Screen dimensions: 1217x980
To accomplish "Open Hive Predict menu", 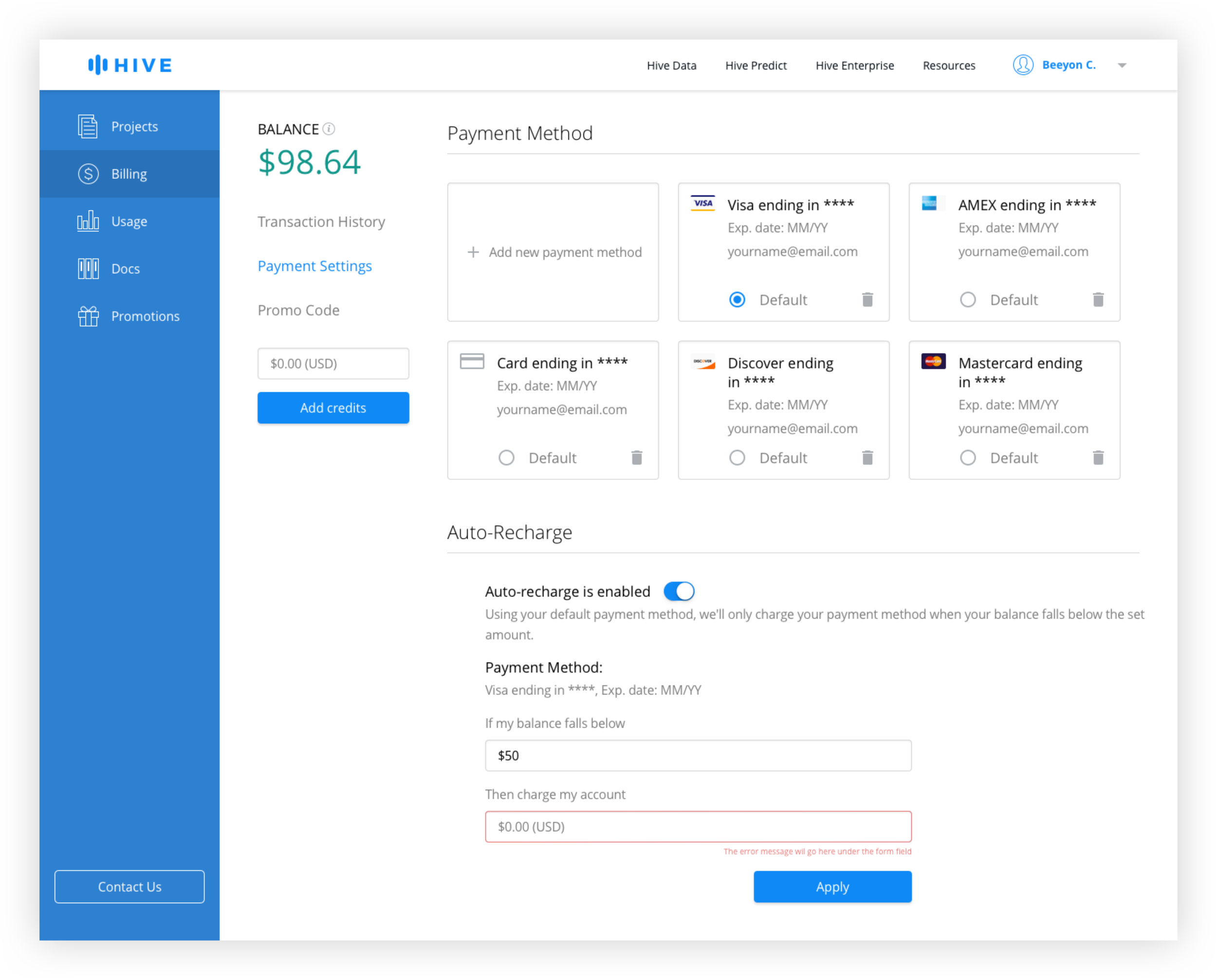I will [755, 66].
